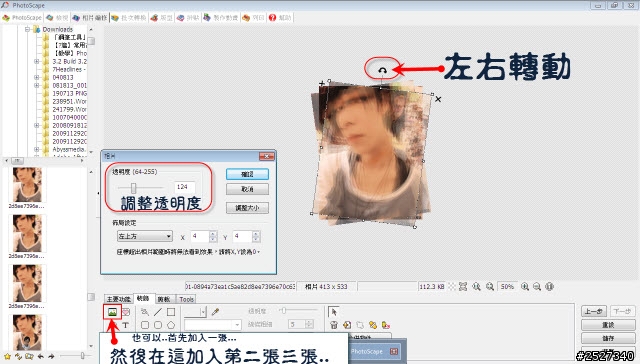Expand the 2008091812 folder

click(x=36, y=126)
